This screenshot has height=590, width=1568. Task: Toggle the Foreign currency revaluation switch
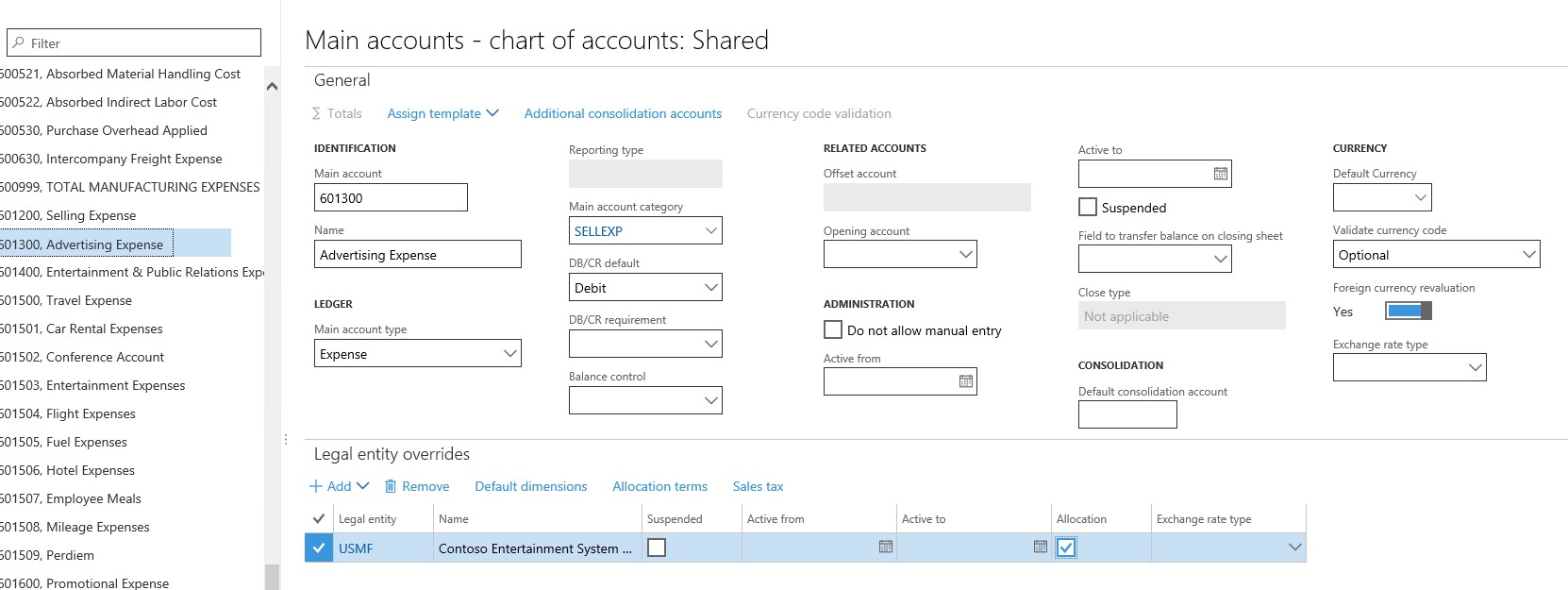tap(1408, 312)
